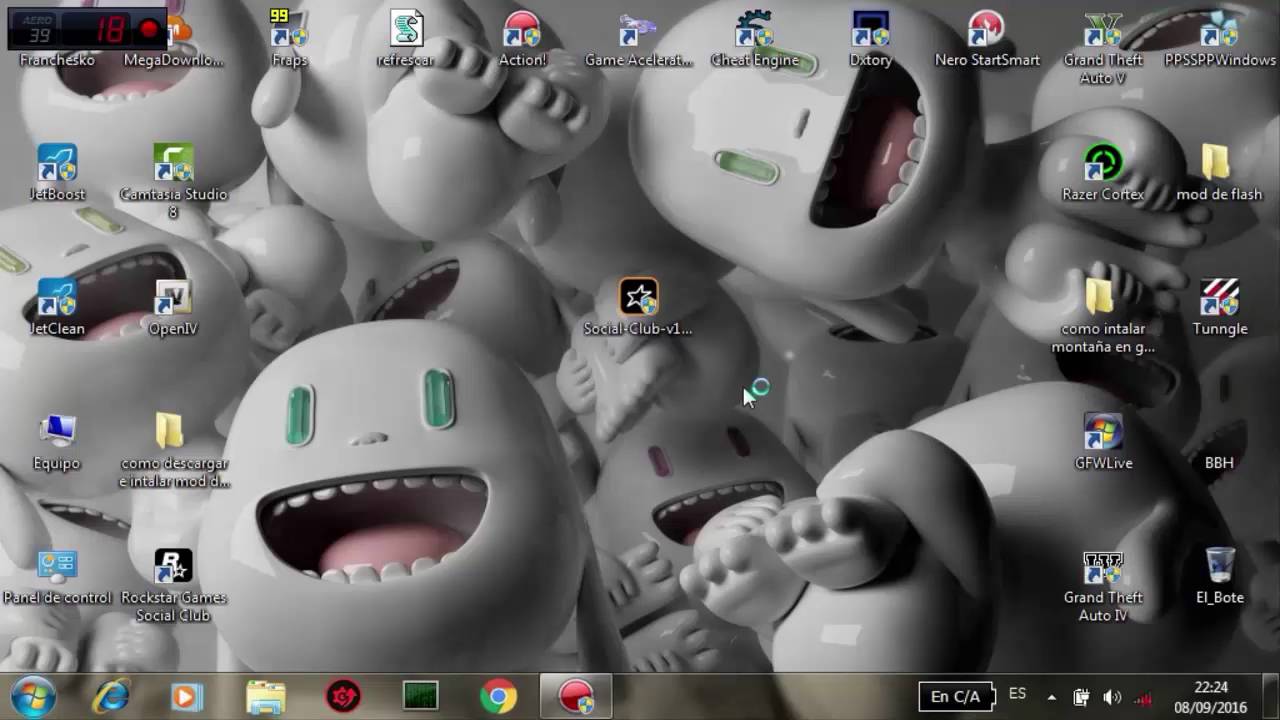Screen dimensions: 1280x720
Task: Open the Windows Start menu
Action: 33,695
